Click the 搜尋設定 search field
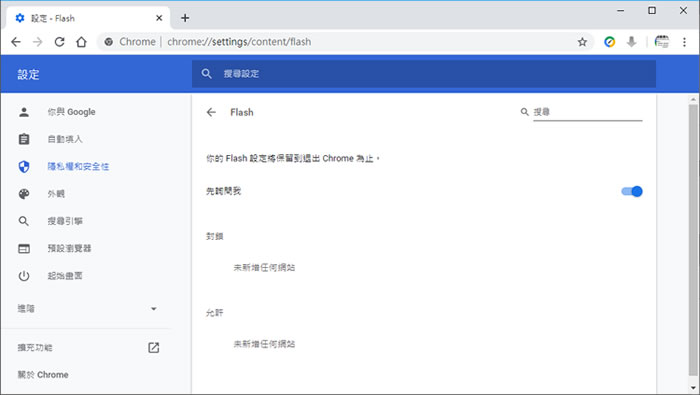This screenshot has height=395, width=700. [424, 74]
